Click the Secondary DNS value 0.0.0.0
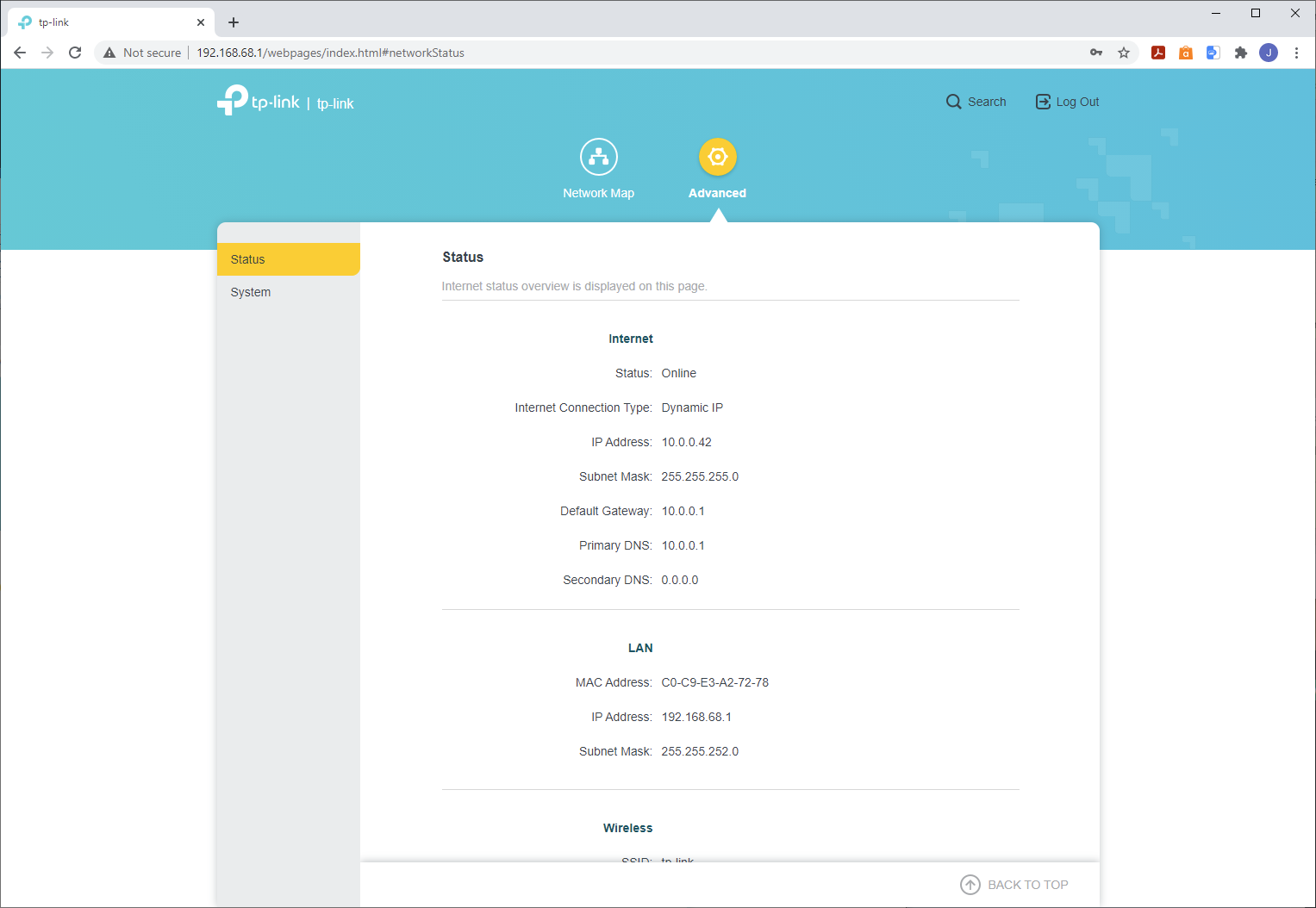 (680, 580)
